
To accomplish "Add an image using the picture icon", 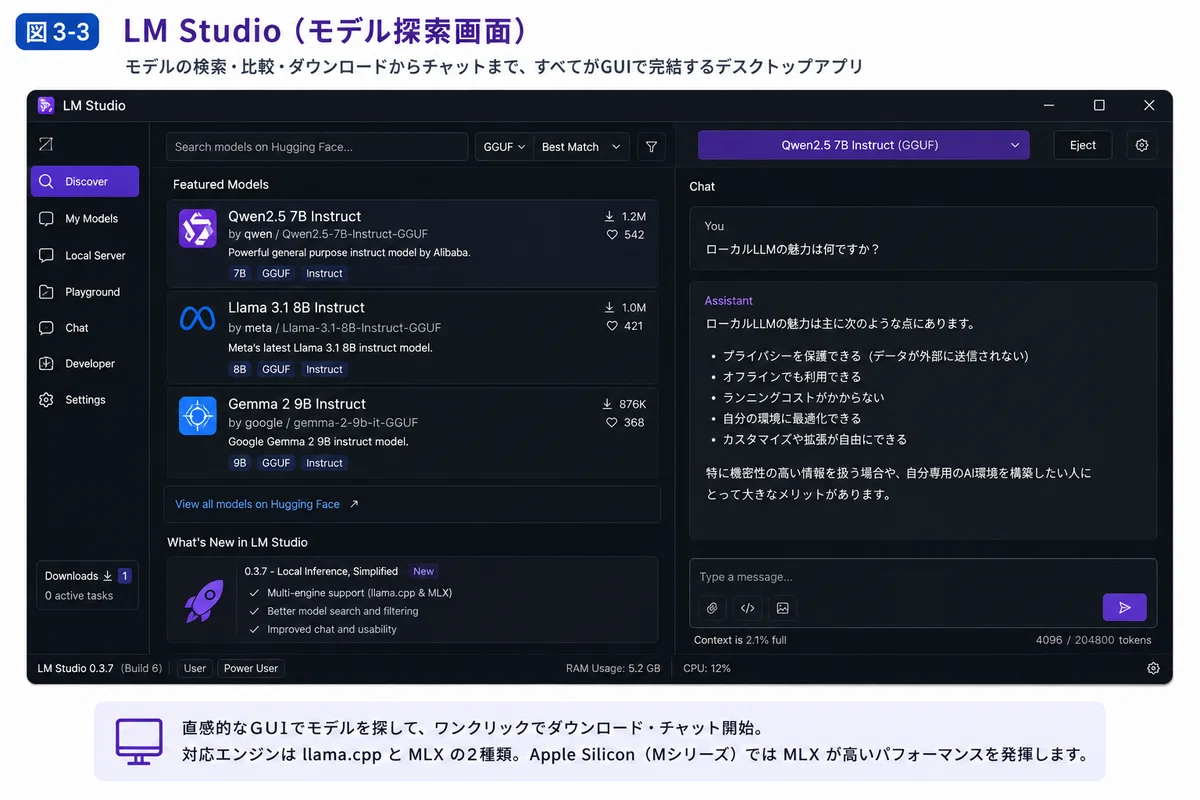I will click(783, 607).
